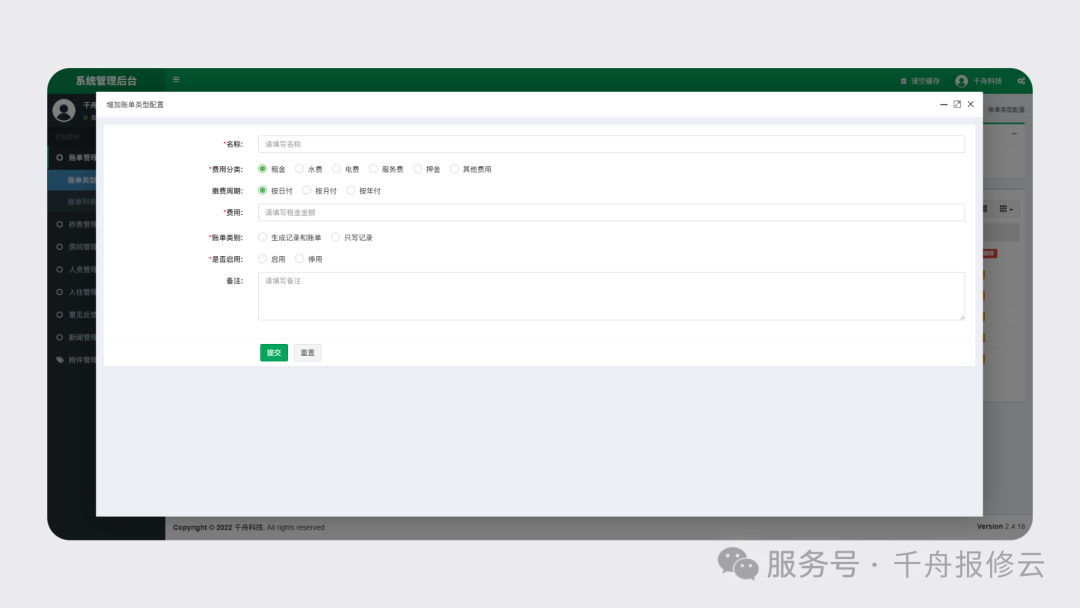The image size is (1080, 608).
Task: Open the 入住管理 sidebar item
Action: click(x=61, y=291)
